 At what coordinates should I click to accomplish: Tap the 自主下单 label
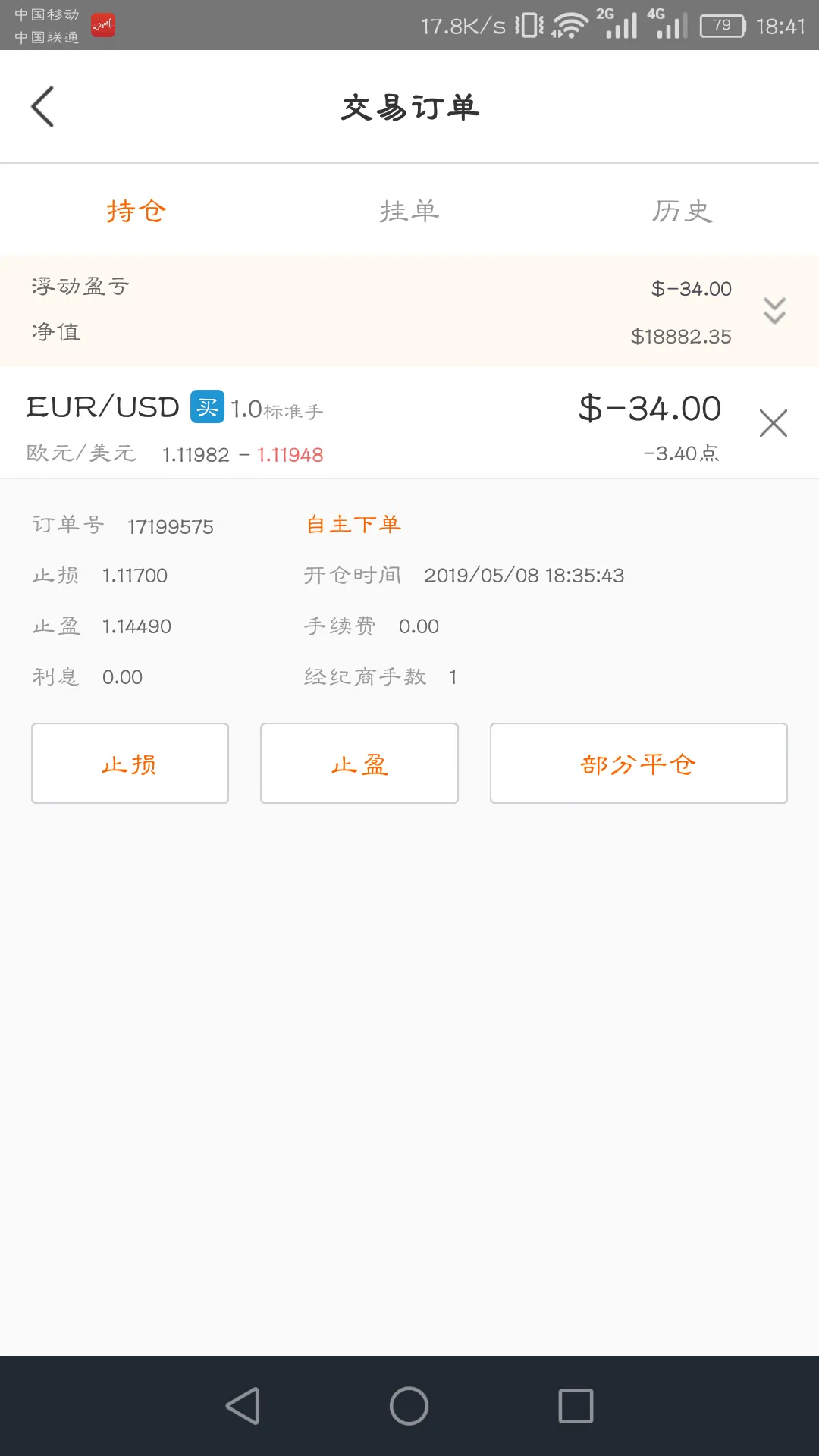[353, 524]
